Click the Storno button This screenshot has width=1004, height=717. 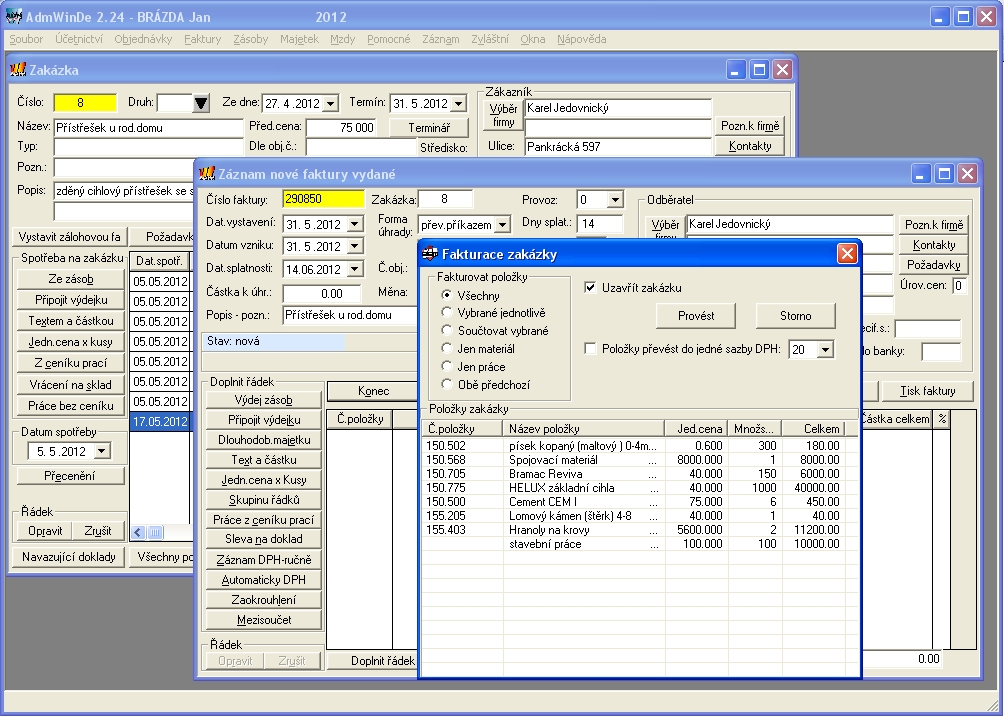[795, 316]
